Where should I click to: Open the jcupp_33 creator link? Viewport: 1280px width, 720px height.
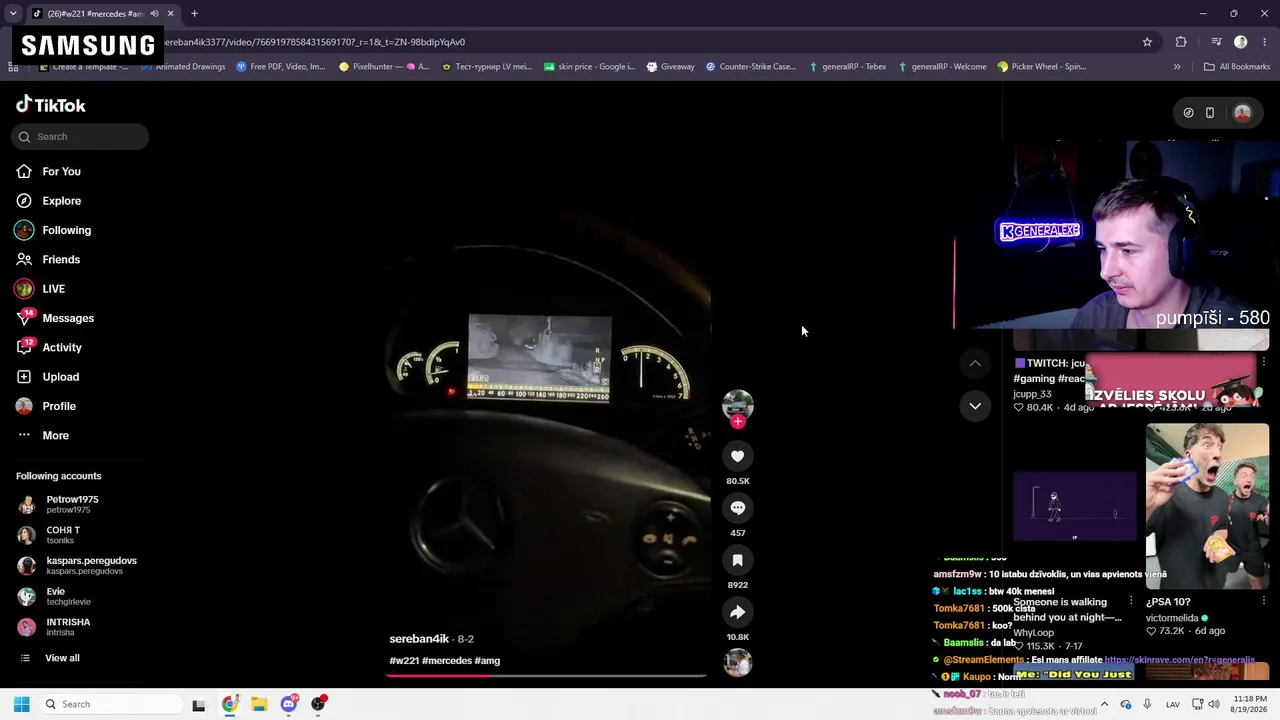(x=1032, y=394)
